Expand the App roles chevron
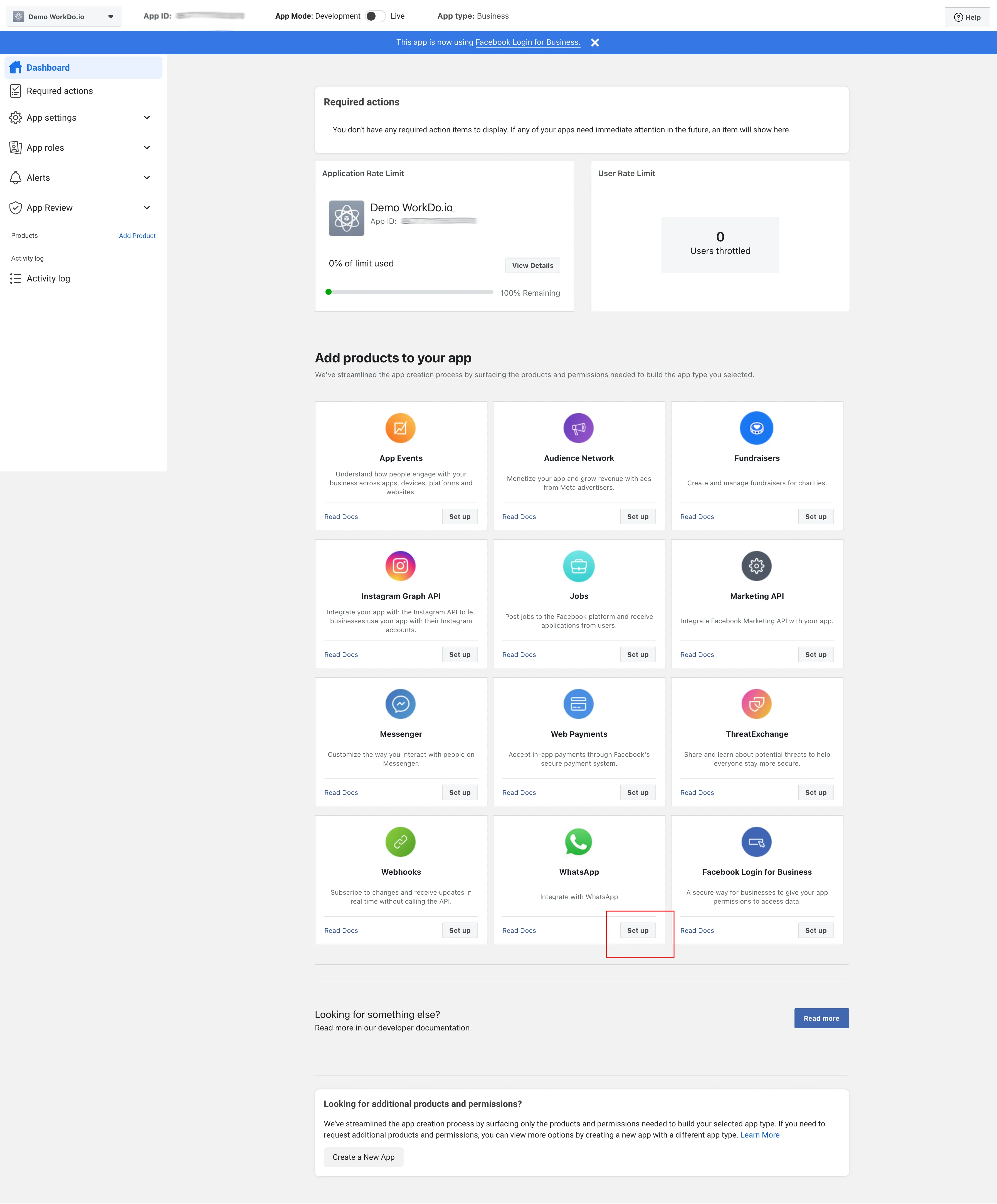The height and width of the screenshot is (1204, 997). (147, 147)
